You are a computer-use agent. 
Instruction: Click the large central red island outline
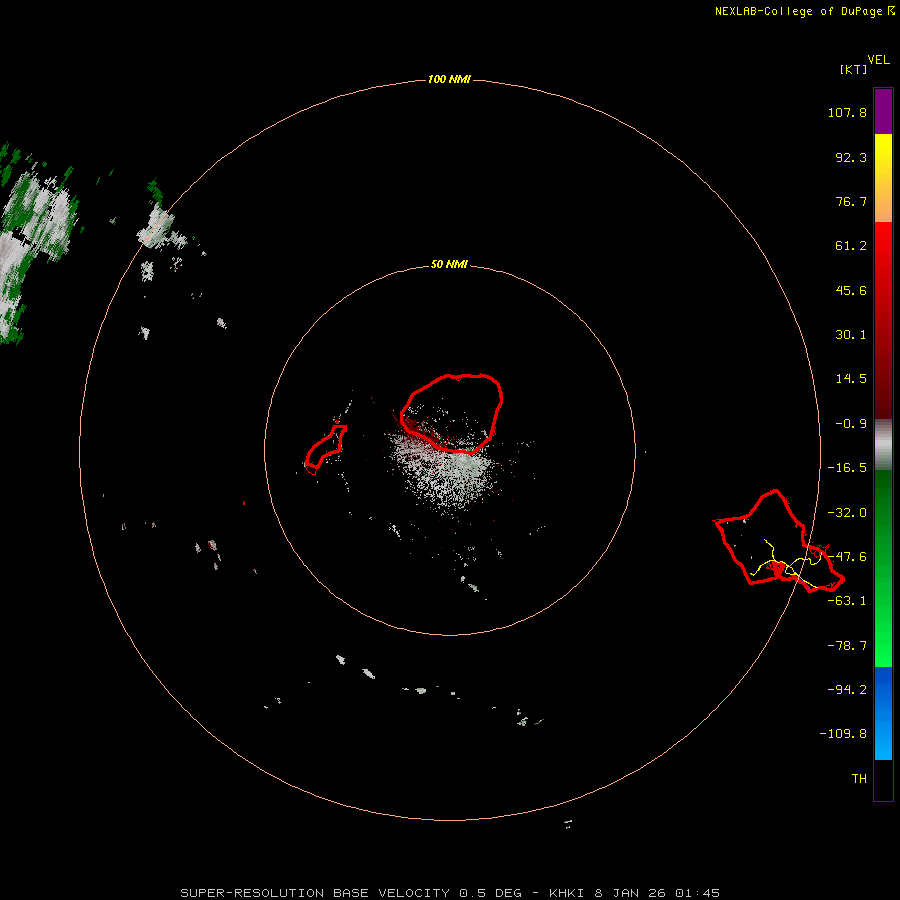tap(452, 413)
